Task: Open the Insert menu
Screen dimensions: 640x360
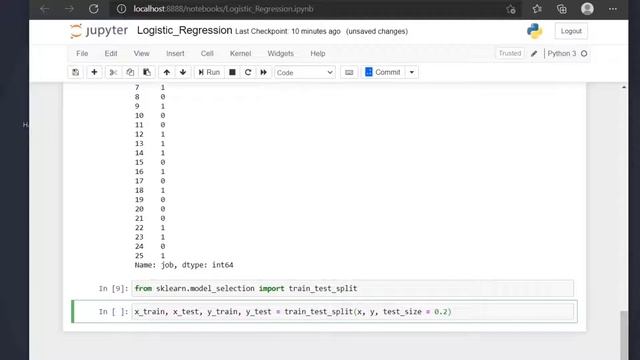Action: [x=175, y=53]
